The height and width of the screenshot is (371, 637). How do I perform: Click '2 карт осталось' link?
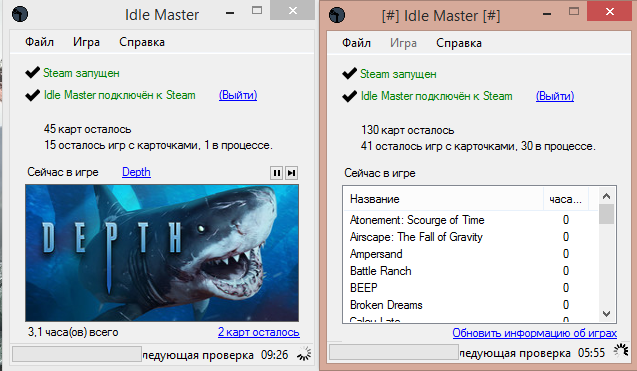(259, 332)
